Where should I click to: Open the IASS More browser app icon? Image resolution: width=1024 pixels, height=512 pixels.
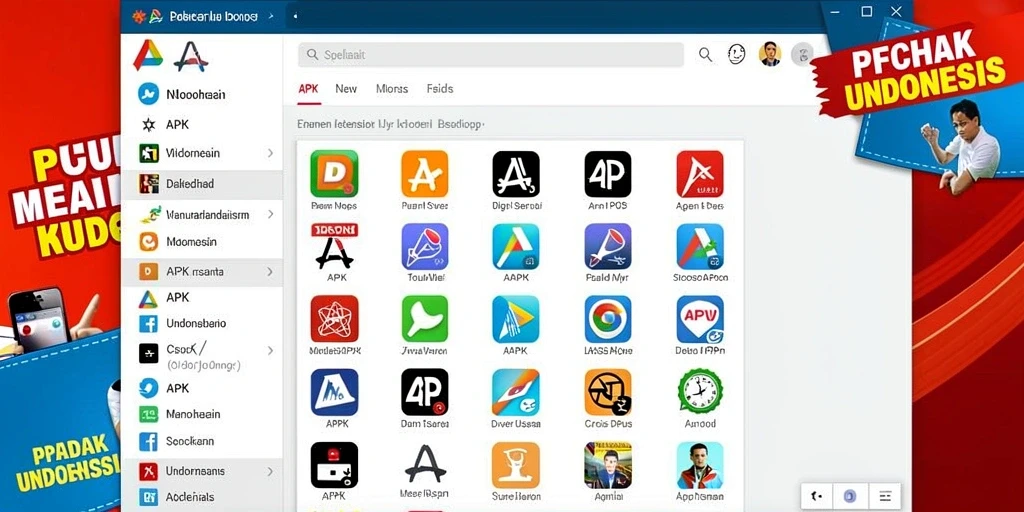pos(607,319)
